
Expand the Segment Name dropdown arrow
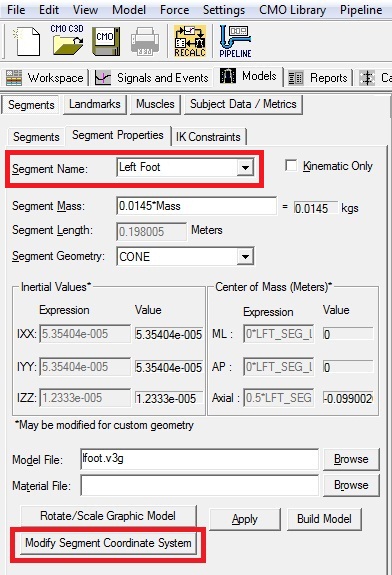point(245,168)
